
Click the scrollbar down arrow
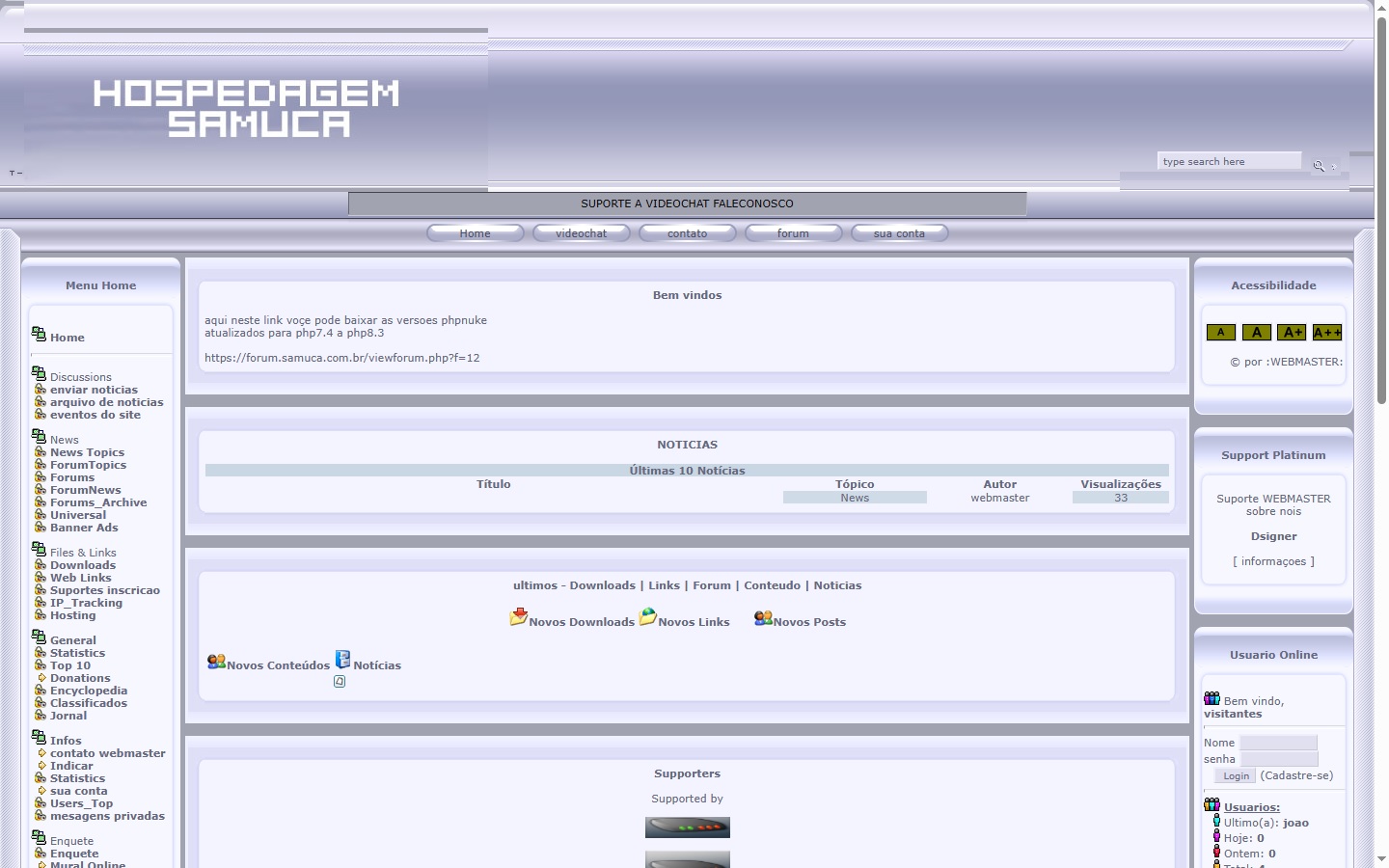pyautogui.click(x=1381, y=858)
